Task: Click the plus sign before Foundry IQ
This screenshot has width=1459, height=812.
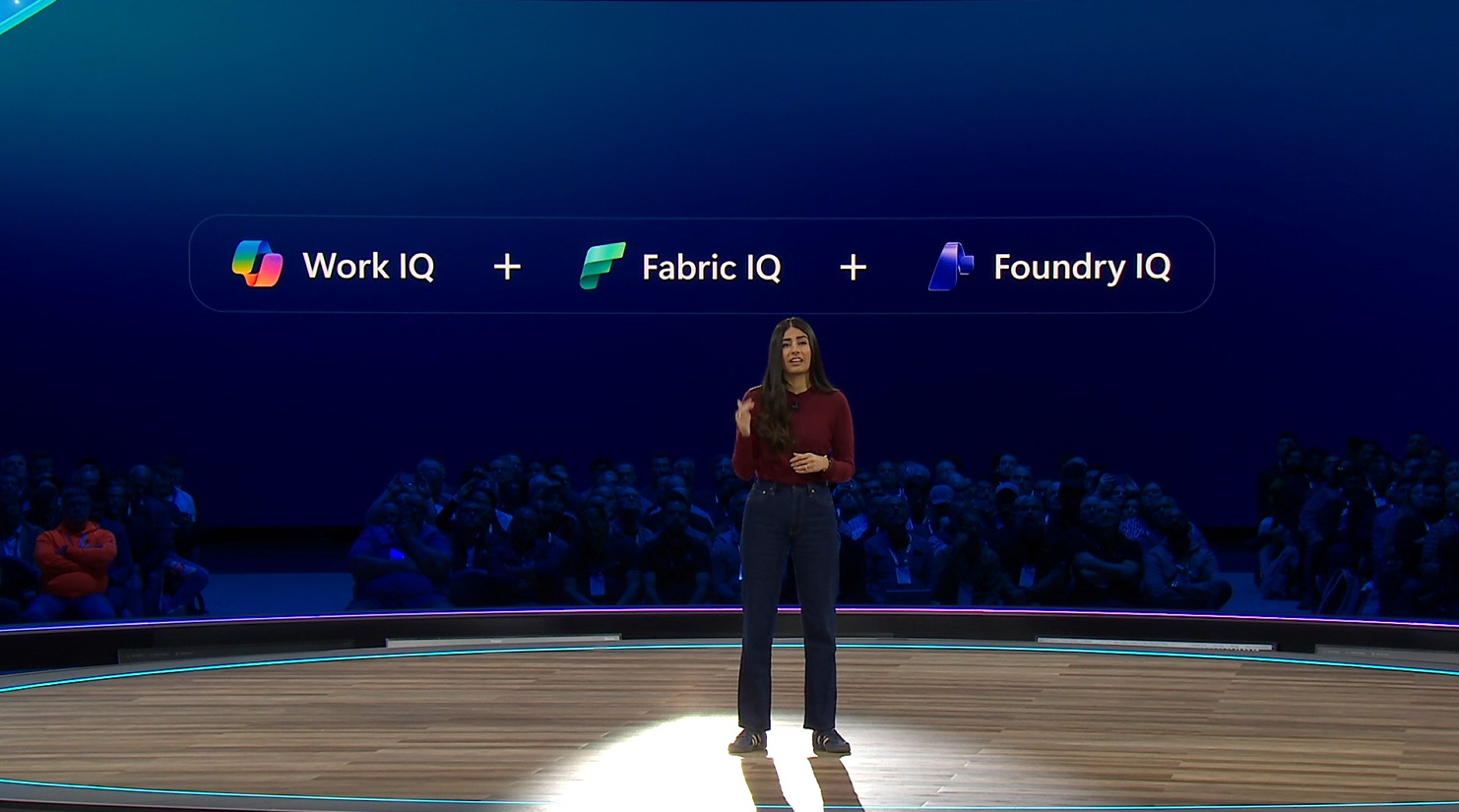Action: 853,267
